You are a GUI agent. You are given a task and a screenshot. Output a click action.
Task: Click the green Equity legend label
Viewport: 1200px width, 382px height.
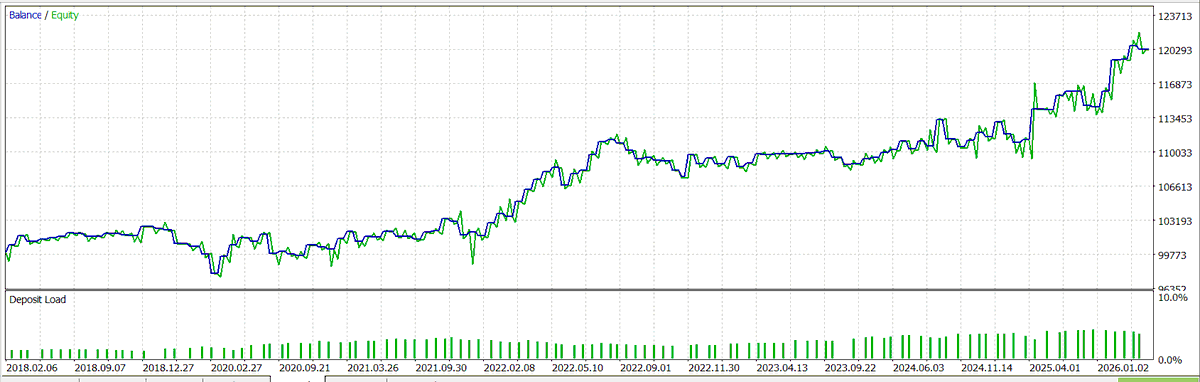point(66,15)
